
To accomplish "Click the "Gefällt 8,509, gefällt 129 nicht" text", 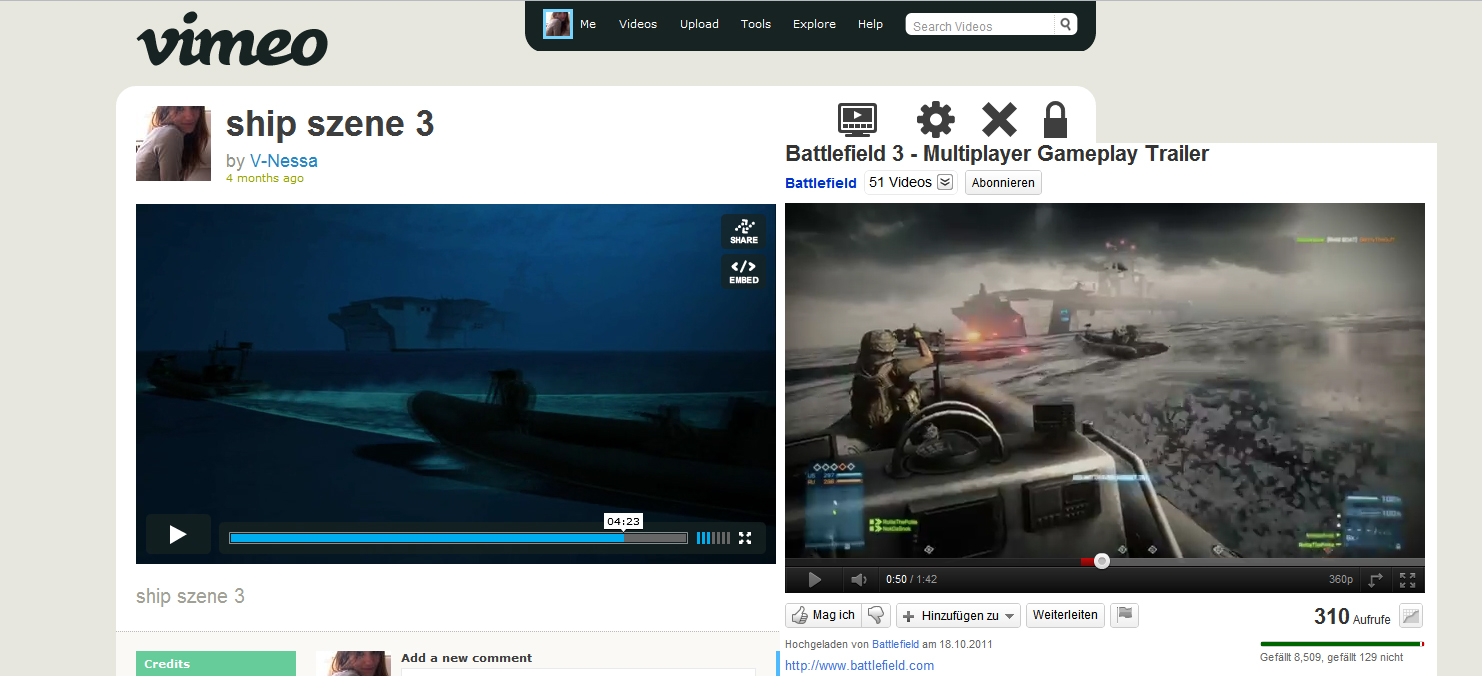I will click(1331, 657).
